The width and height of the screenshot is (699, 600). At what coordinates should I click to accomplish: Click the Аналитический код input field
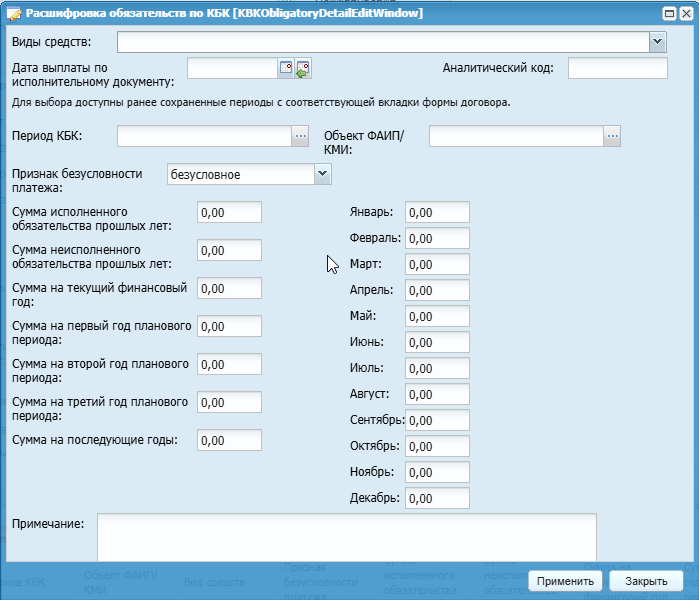pos(617,68)
